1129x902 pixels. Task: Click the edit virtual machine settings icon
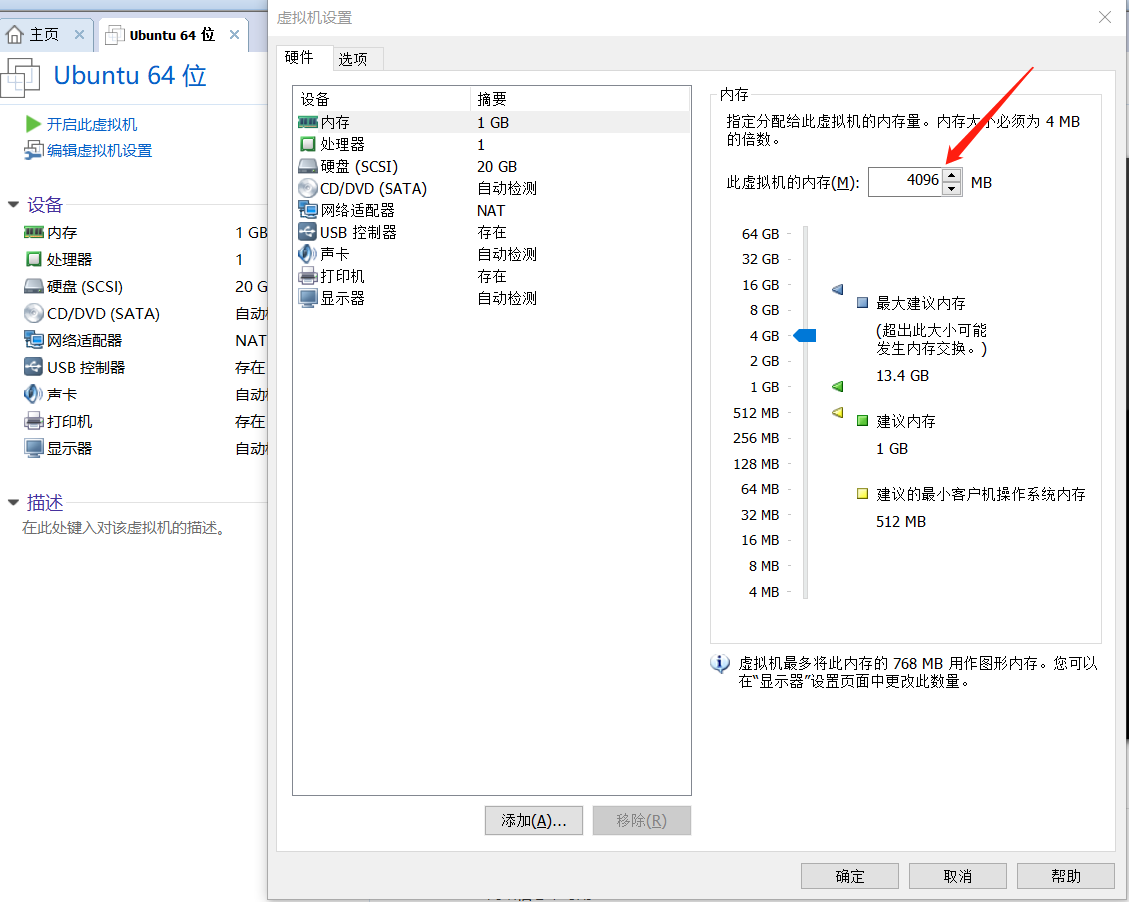tap(34, 150)
